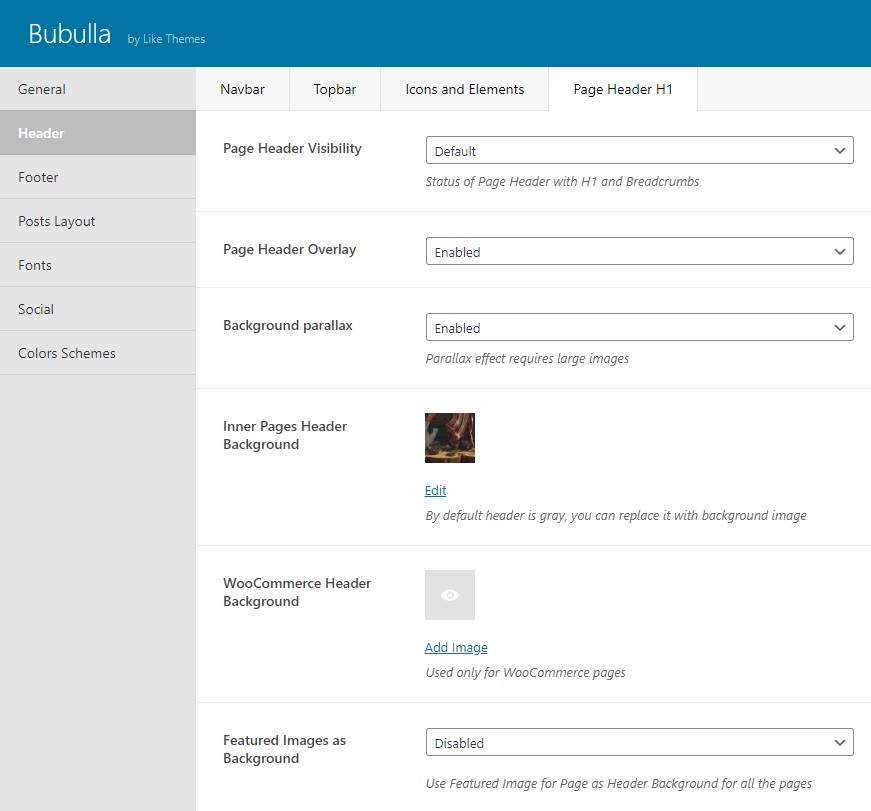
Task: Select the Page Header H1 tab
Action: coord(623,89)
